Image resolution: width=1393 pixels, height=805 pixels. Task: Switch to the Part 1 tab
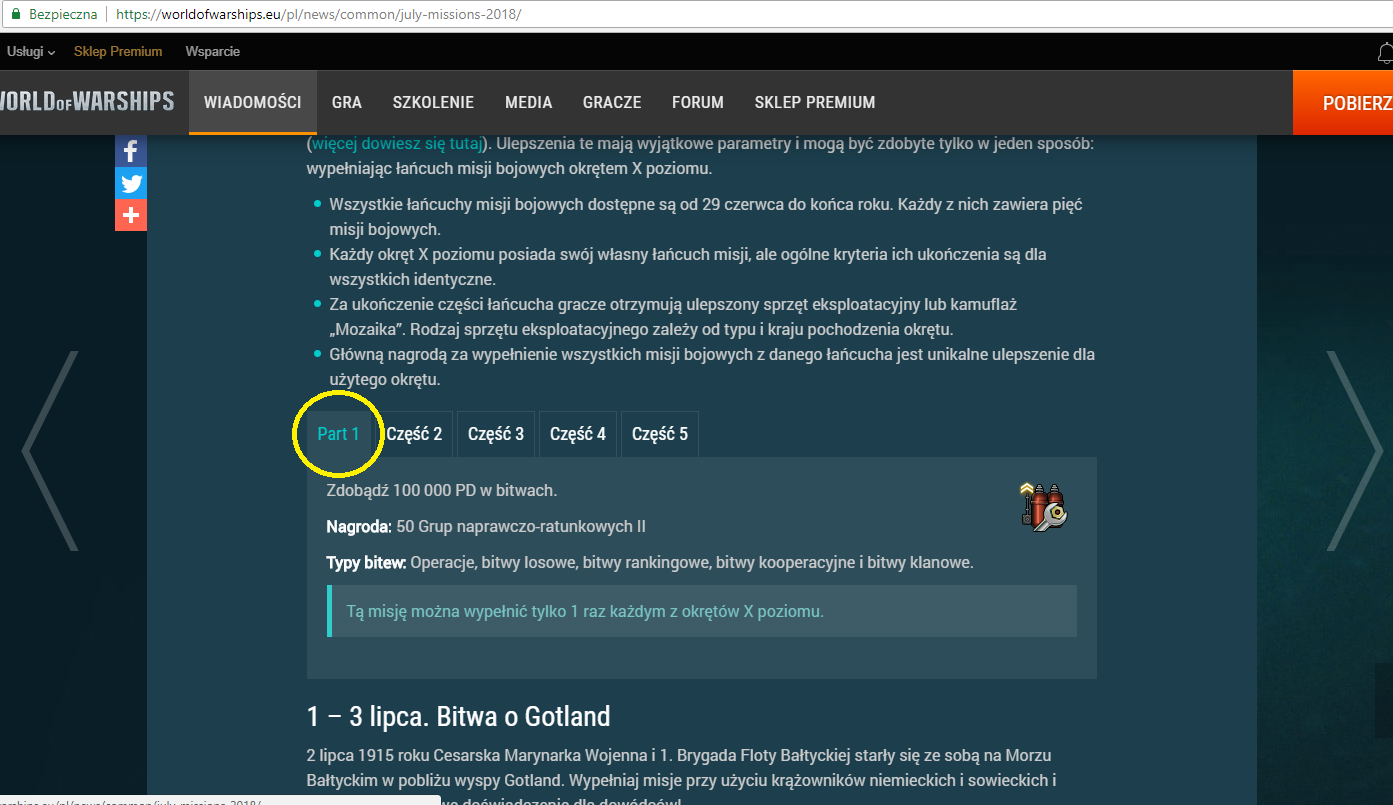(x=338, y=434)
